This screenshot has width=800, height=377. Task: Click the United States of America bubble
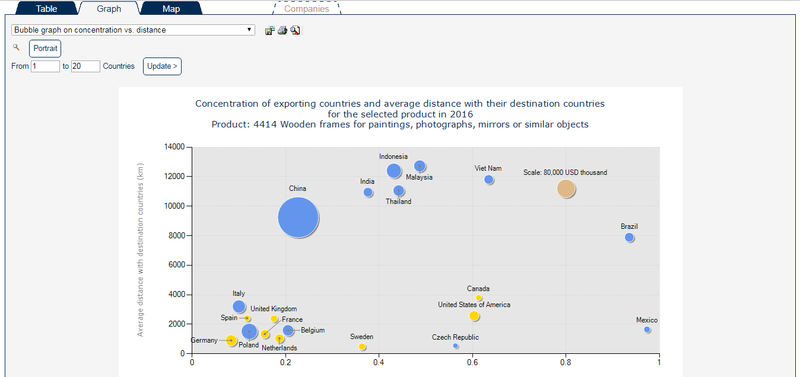click(474, 316)
